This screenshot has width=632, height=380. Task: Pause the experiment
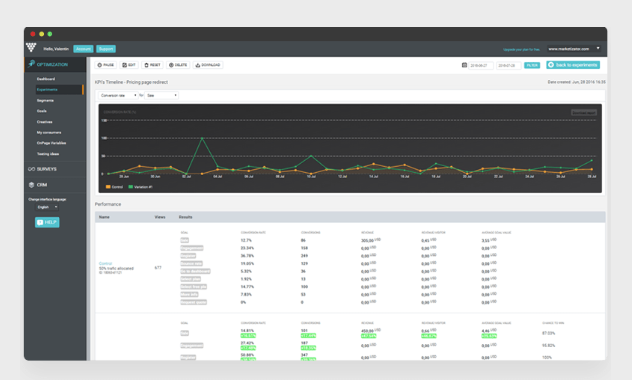pos(106,65)
